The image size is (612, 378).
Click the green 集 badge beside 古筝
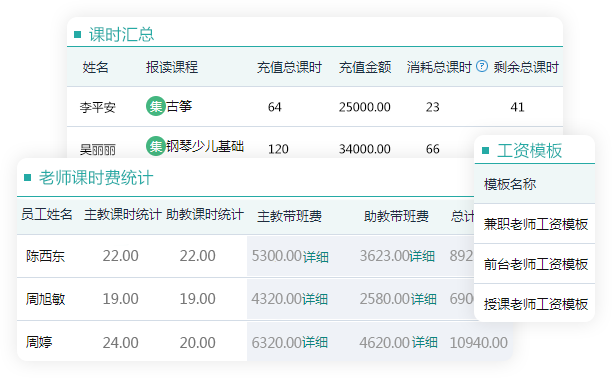coord(156,106)
